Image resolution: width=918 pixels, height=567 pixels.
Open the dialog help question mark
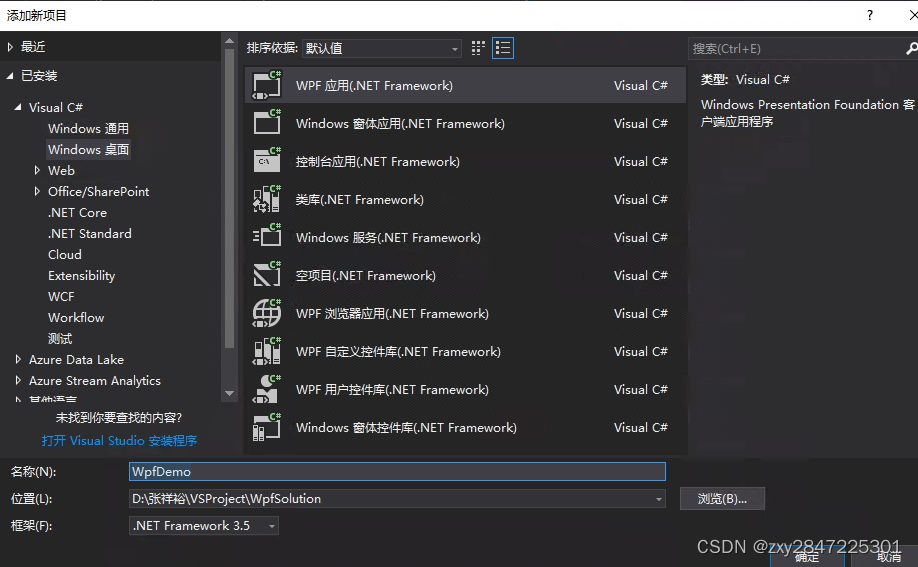pyautogui.click(x=870, y=15)
